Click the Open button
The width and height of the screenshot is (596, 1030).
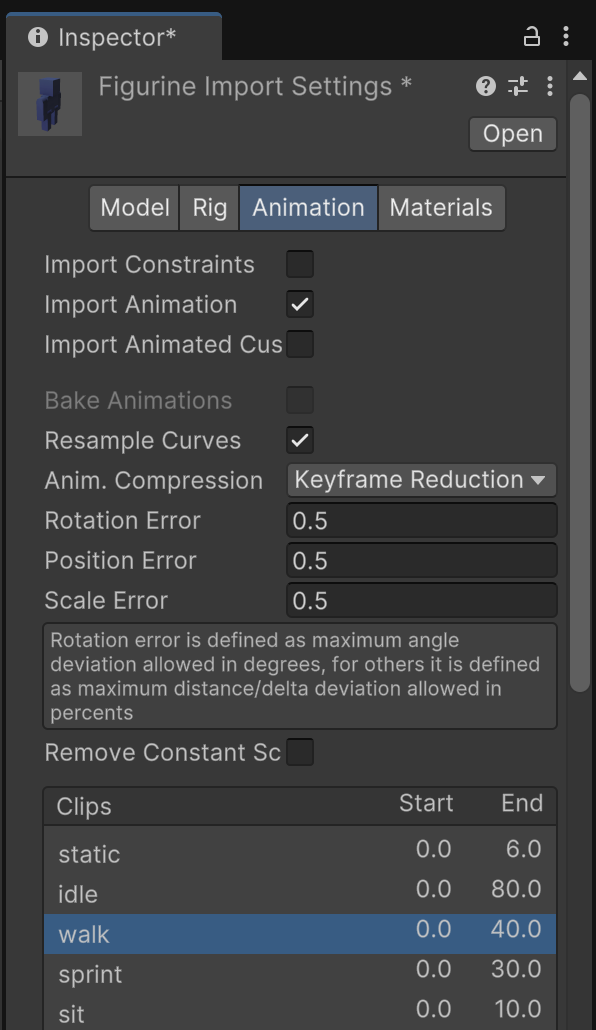(x=513, y=134)
